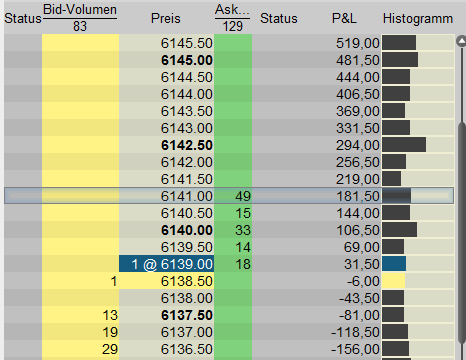466x360 pixels.
Task: Click P&L value 181,50
Action: click(x=358, y=196)
